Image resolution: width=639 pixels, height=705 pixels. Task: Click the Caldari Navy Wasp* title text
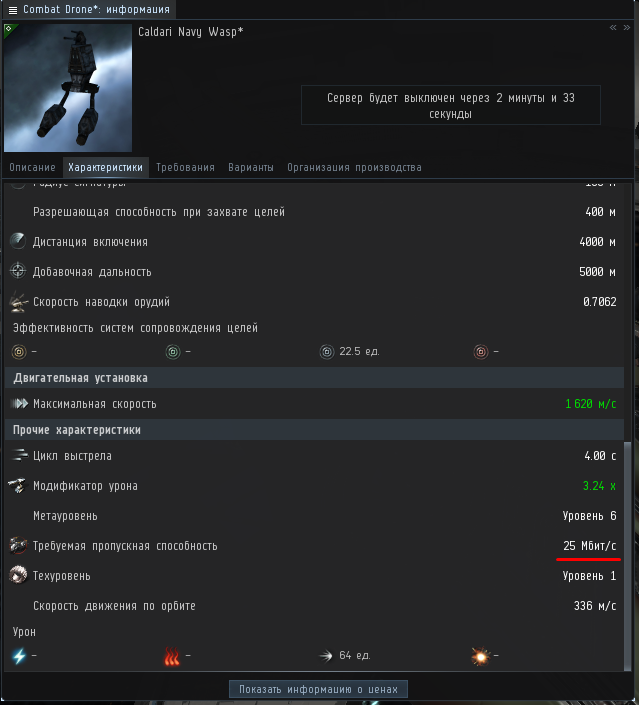(x=191, y=31)
